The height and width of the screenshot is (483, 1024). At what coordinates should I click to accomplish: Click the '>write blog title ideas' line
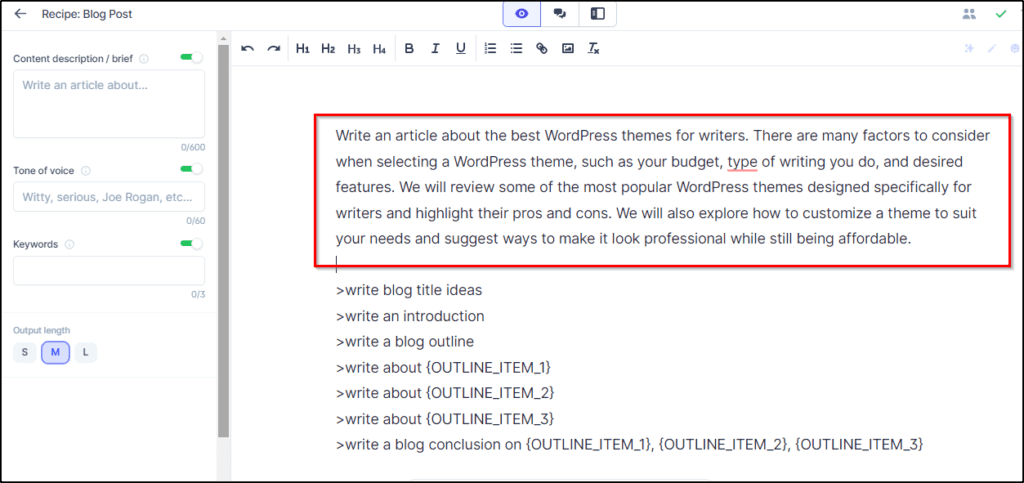pyautogui.click(x=409, y=290)
